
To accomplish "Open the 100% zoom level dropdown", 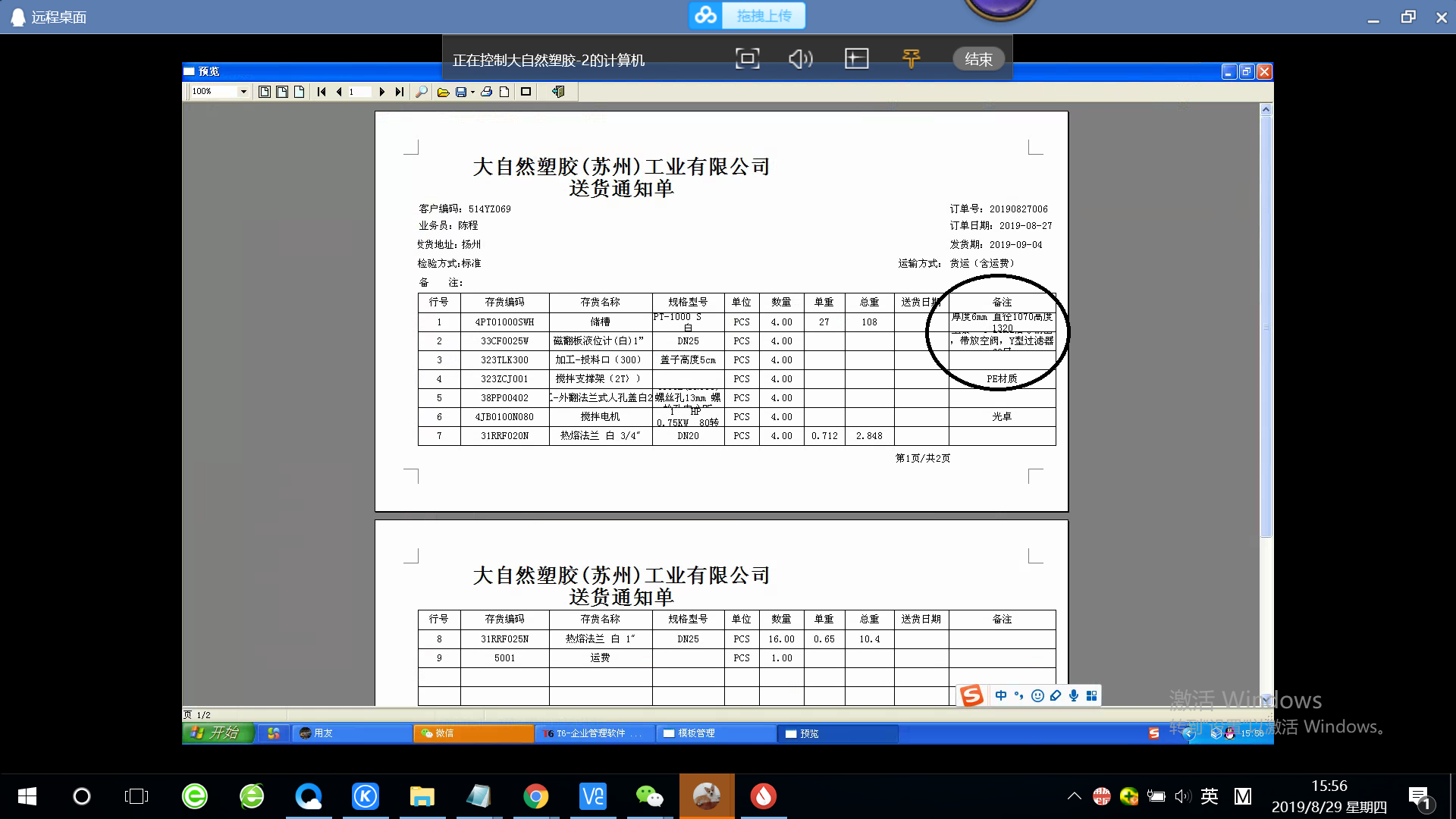I will point(243,92).
